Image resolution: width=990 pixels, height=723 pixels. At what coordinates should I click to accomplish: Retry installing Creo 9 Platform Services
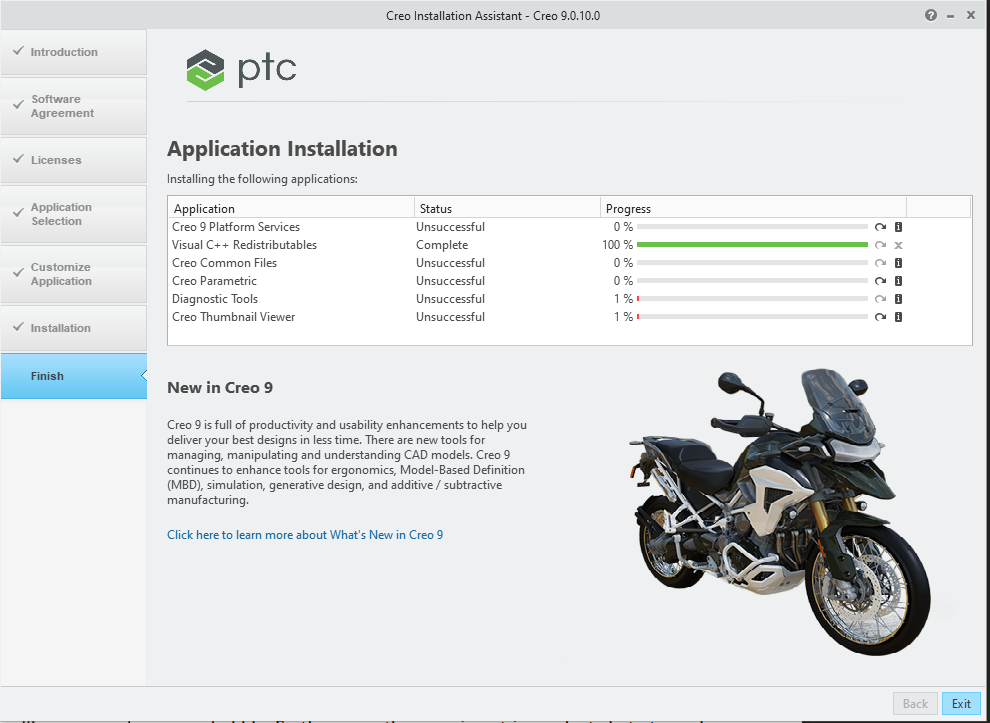click(x=880, y=227)
